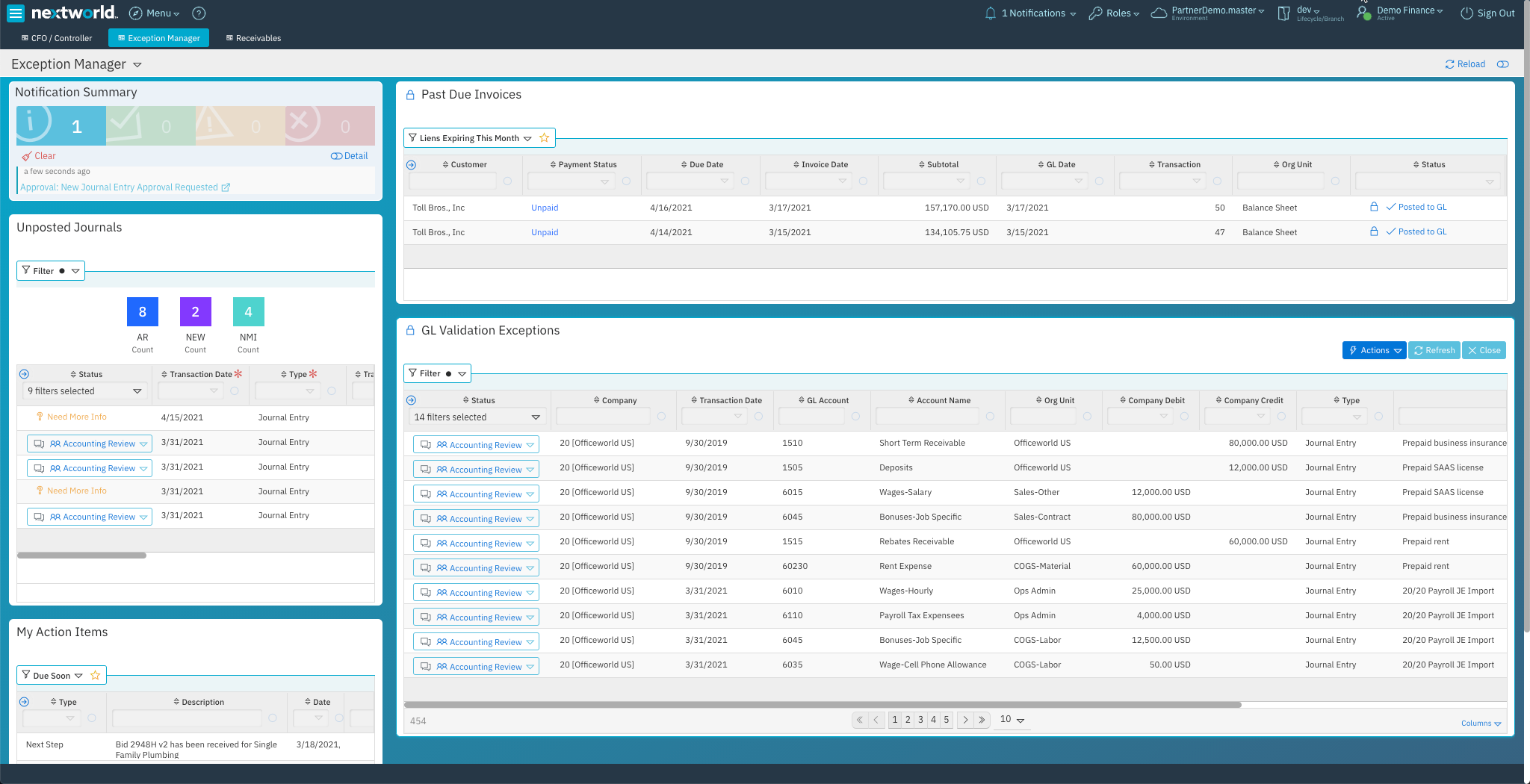Open the Exception Manager title dropdown
1530x784 pixels.
point(137,64)
